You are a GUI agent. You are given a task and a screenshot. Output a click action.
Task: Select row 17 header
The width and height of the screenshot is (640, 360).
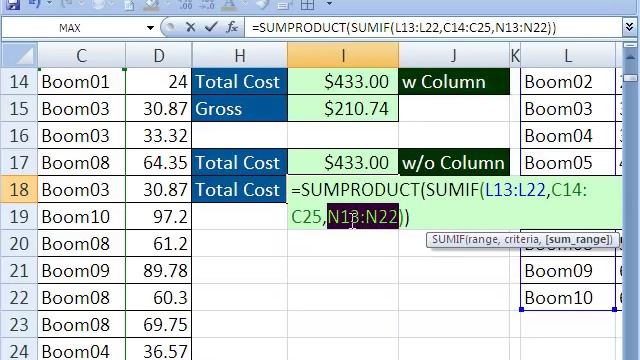[x=19, y=162]
